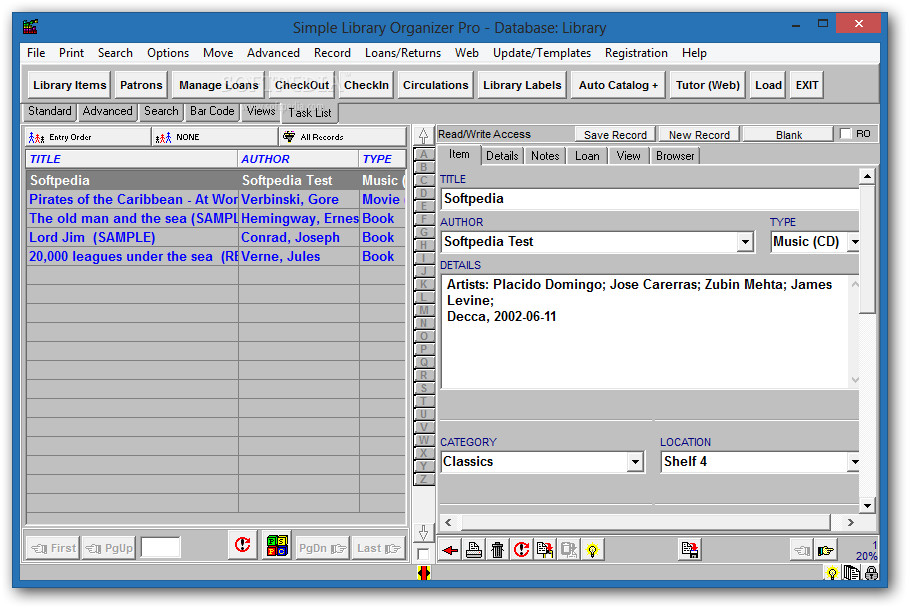Click the up arrow of the record vertical scrollbar
The height and width of the screenshot is (608, 908).
coord(867,176)
